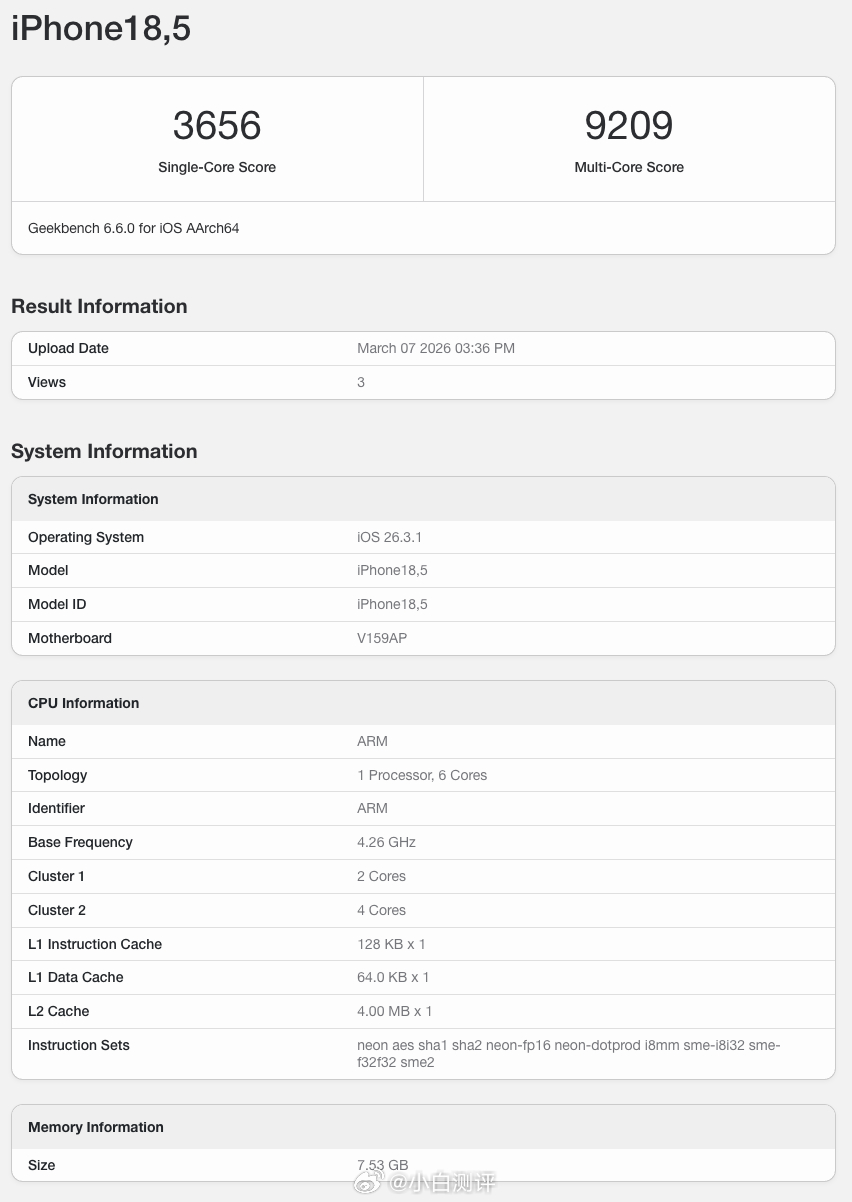Click the Memory Information table header
The height and width of the screenshot is (1202, 852).
(96, 1127)
